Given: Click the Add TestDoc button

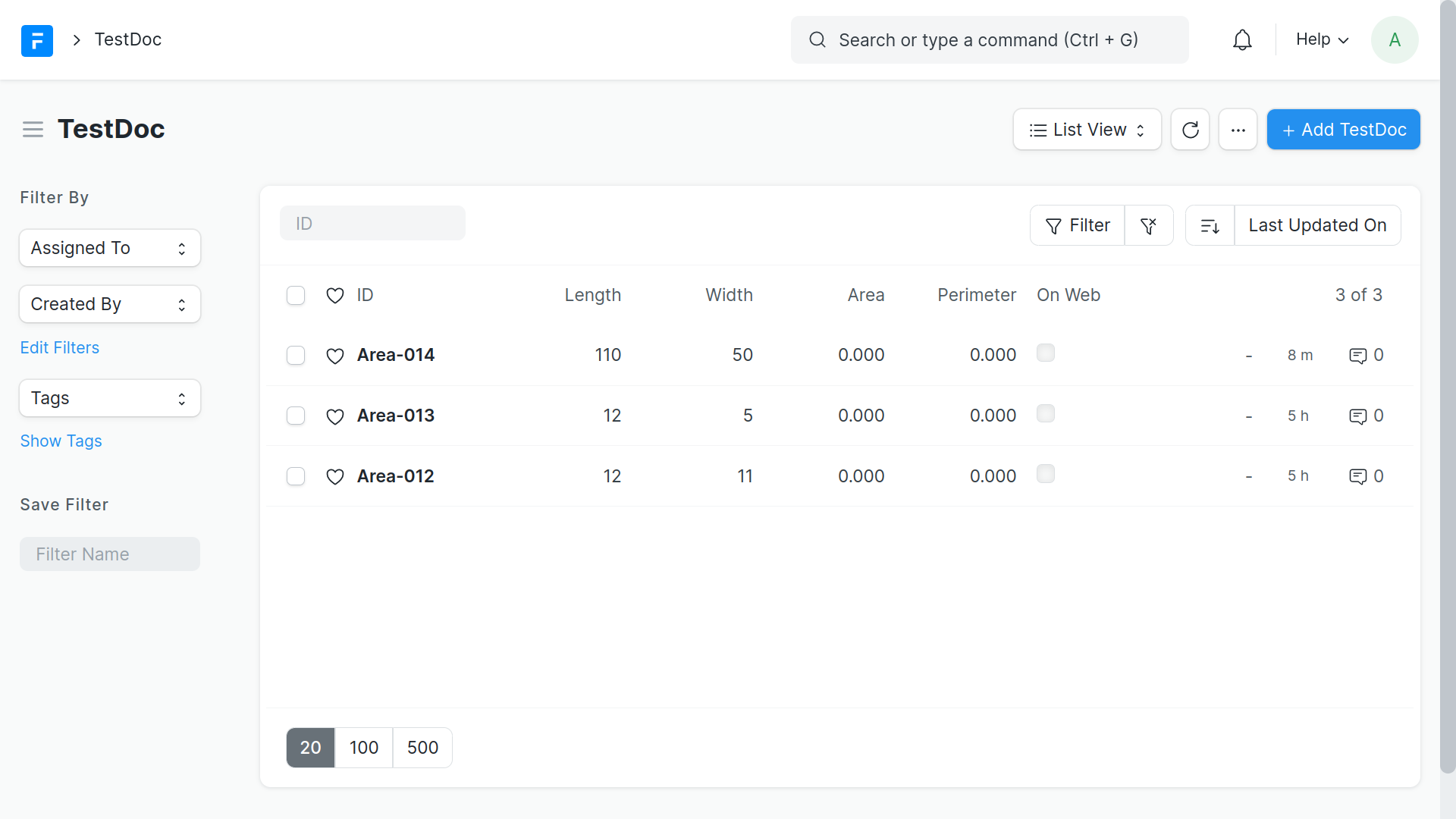Looking at the screenshot, I should 1343,130.
